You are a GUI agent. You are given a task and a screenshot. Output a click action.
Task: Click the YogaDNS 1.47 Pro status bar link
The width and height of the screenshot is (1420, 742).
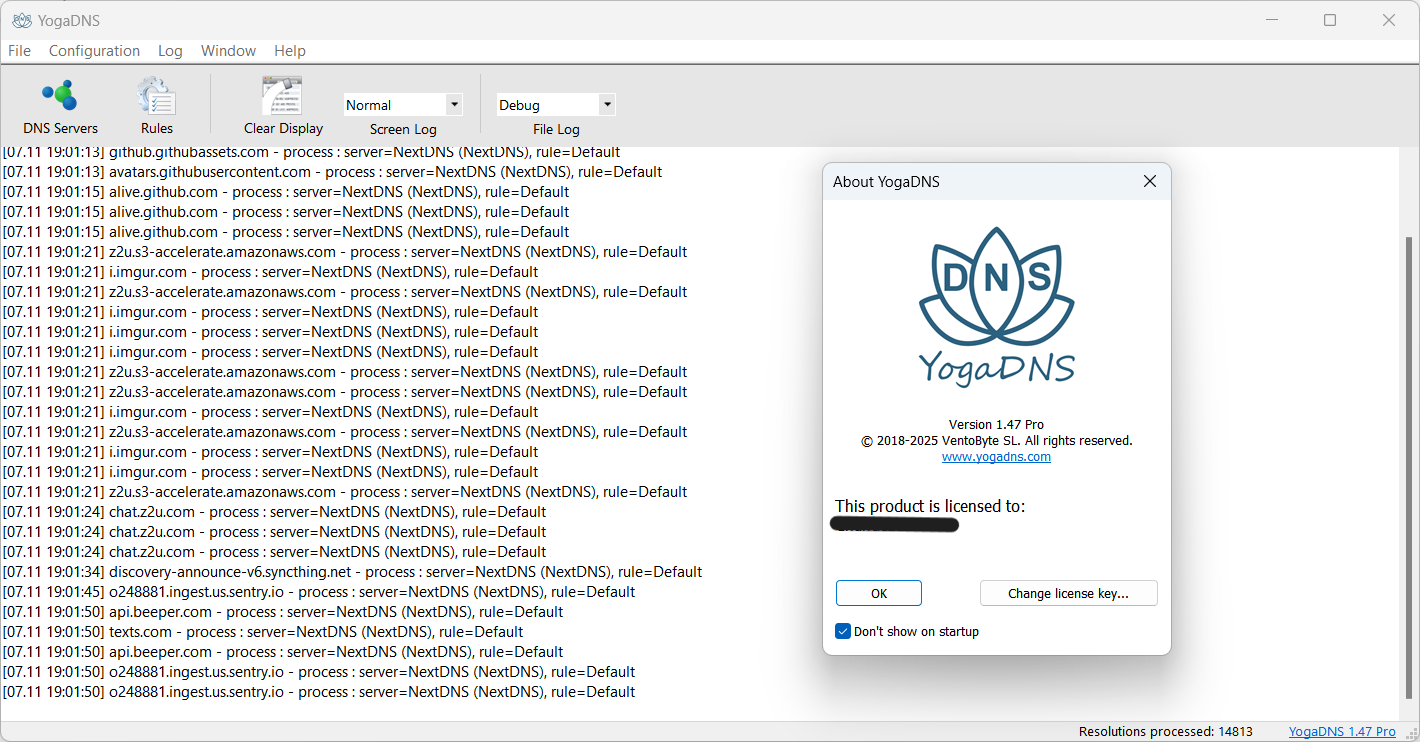(x=1342, y=732)
